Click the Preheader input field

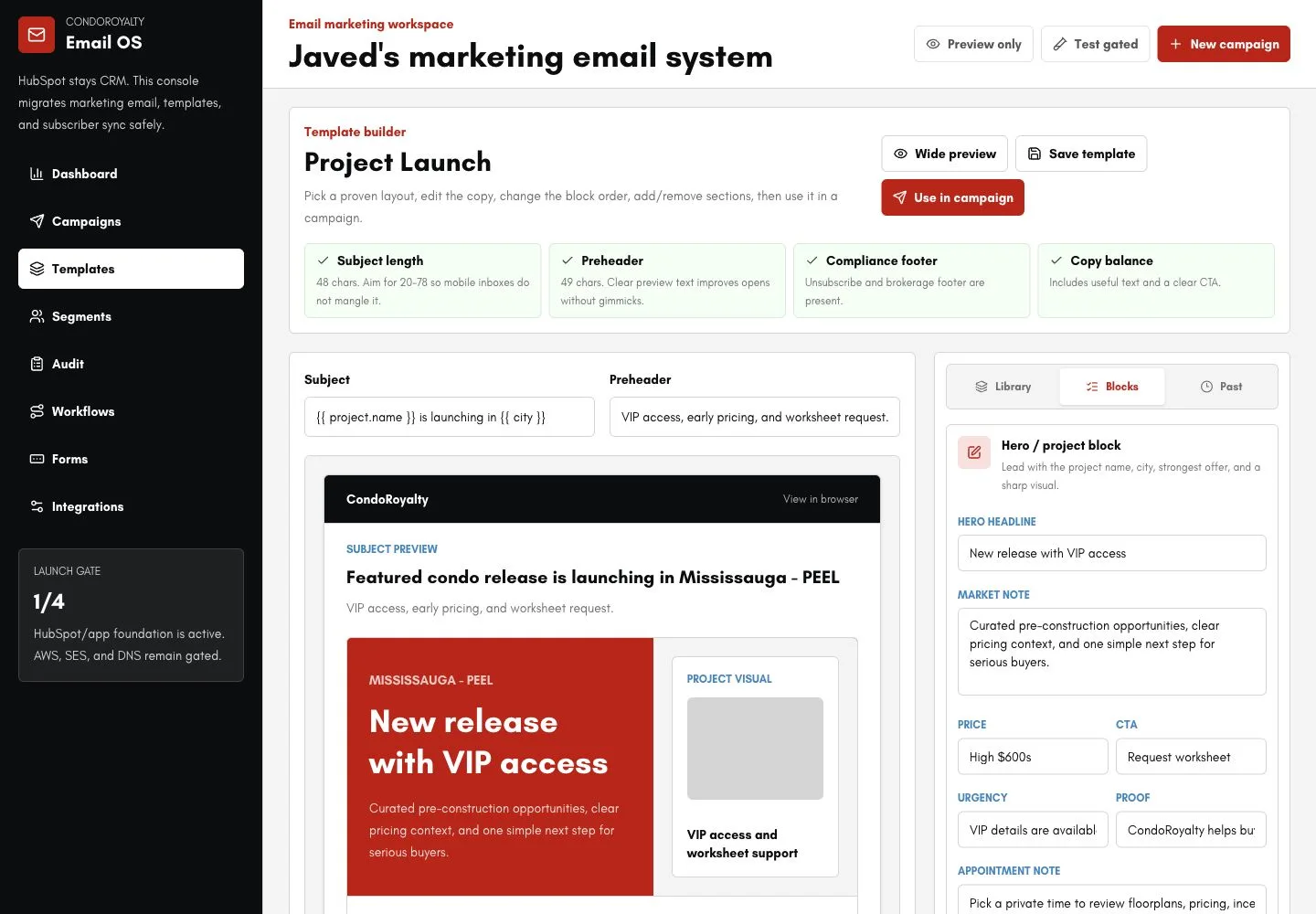pos(755,417)
